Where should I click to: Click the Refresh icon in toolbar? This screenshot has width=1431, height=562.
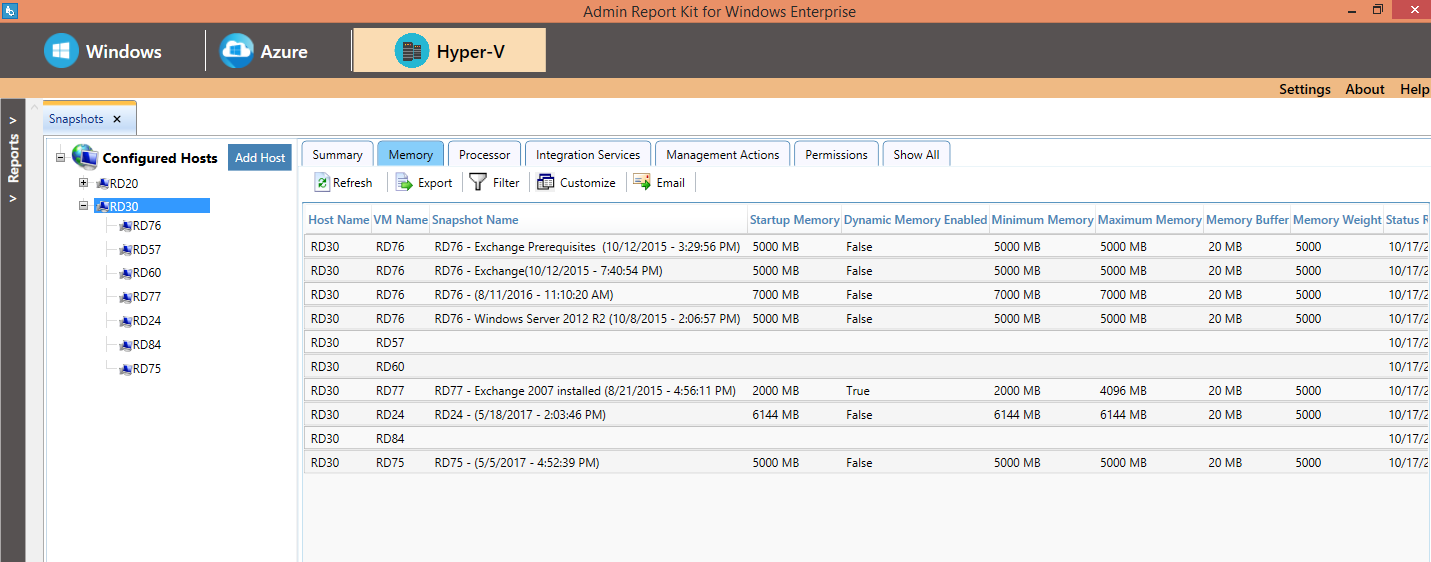[x=322, y=182]
